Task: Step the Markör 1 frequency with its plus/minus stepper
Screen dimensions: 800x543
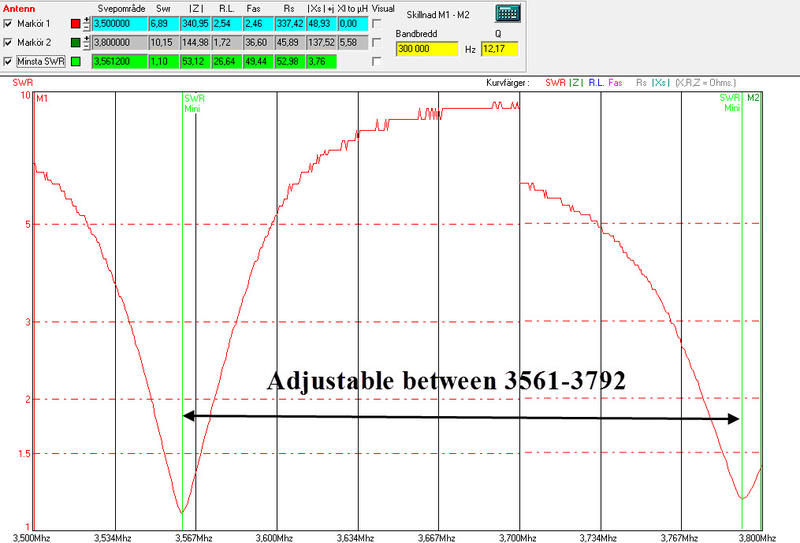Action: 87,23
